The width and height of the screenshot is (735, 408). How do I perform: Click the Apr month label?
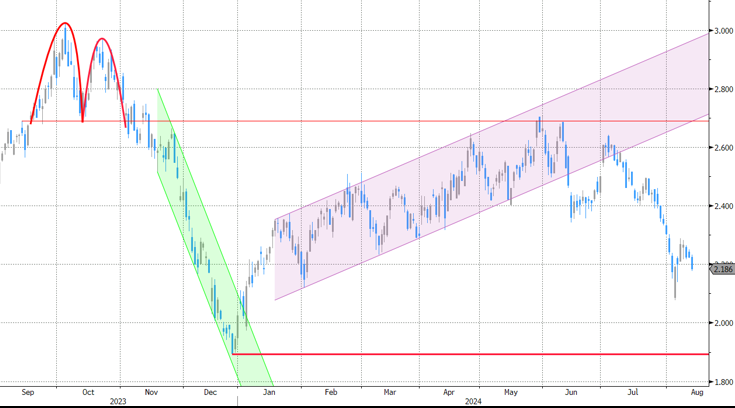click(x=449, y=392)
